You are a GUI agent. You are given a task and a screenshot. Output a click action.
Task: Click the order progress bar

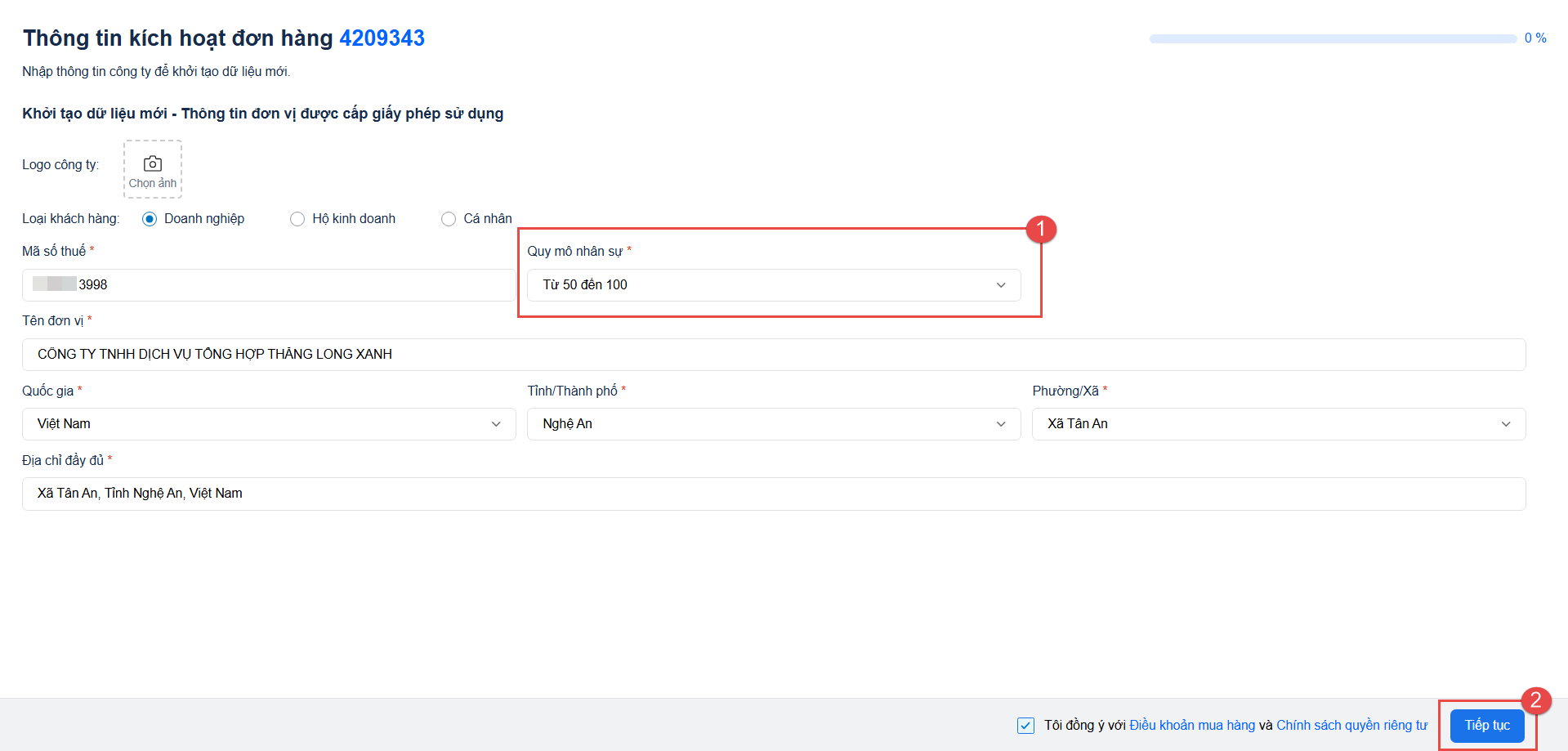pos(1332,38)
